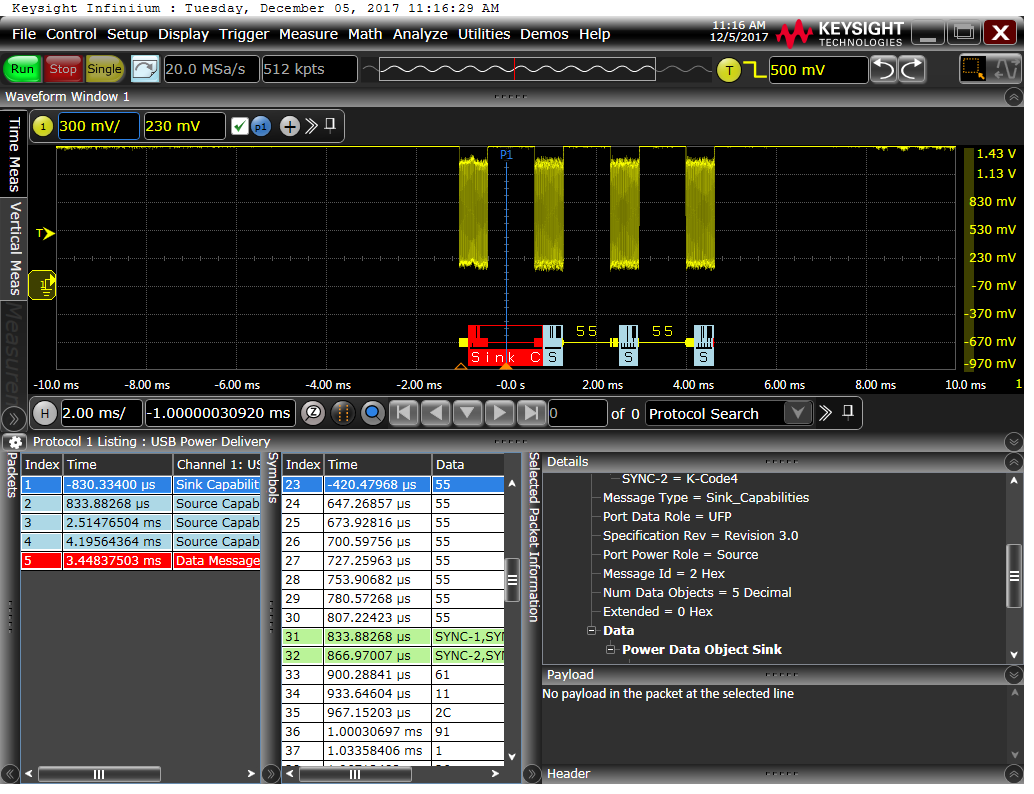The width and height of the screenshot is (1034, 794).
Task: Click the channel 1 ground level marker
Action: click(x=43, y=286)
